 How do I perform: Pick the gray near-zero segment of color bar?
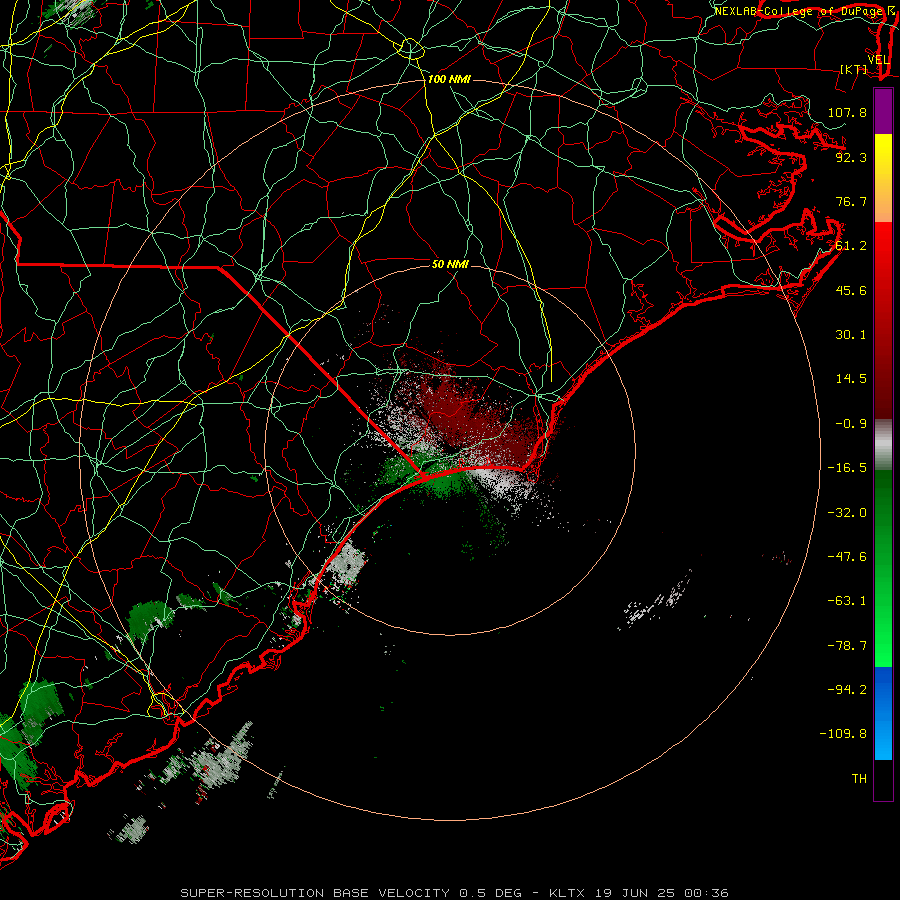point(883,445)
